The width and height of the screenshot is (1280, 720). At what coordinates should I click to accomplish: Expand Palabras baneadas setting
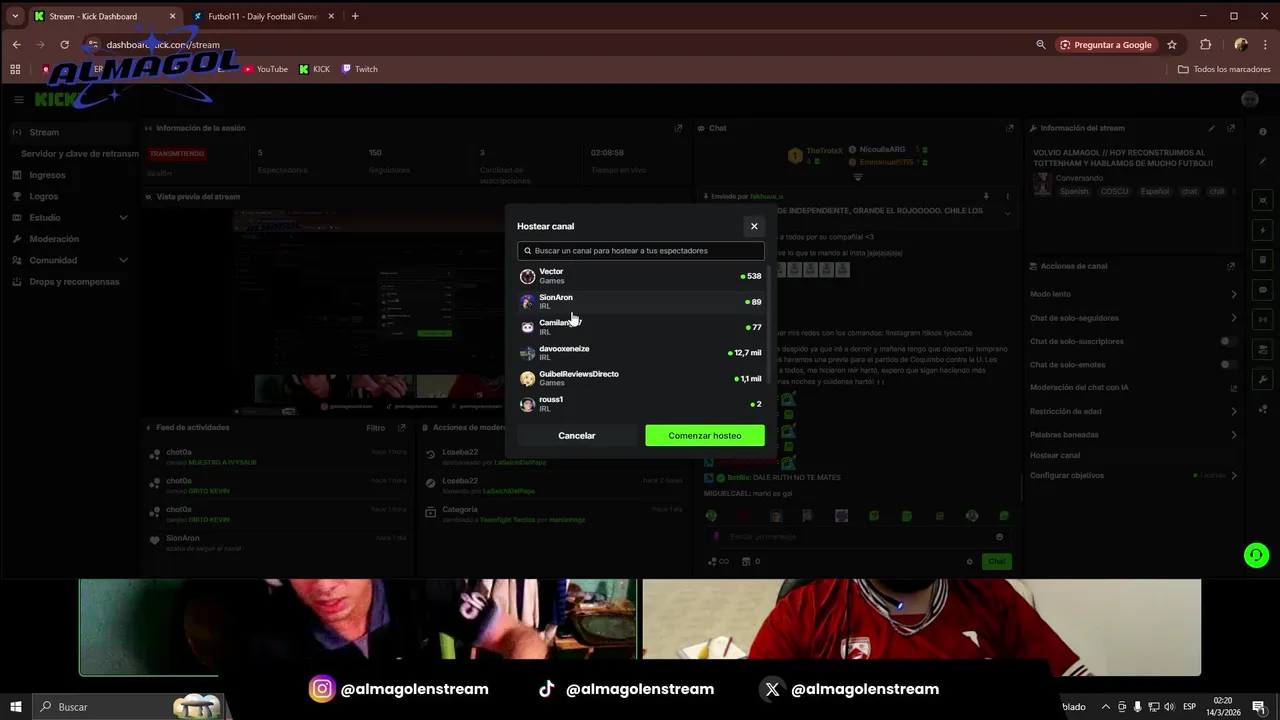tap(1134, 434)
